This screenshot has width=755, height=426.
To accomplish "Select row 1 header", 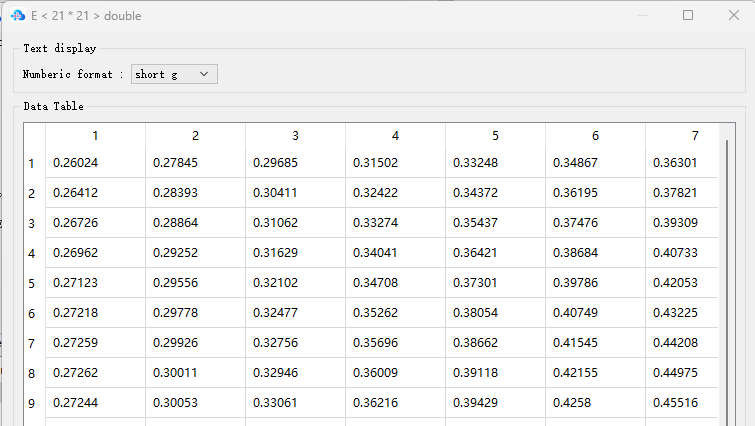I will pyautogui.click(x=33, y=163).
